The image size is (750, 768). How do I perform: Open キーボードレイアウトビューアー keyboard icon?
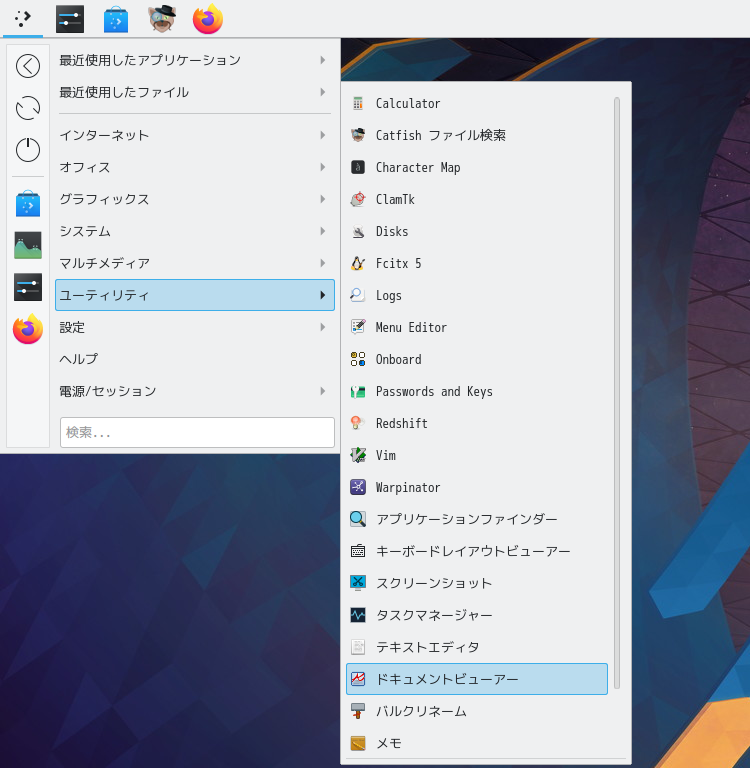tap(358, 551)
